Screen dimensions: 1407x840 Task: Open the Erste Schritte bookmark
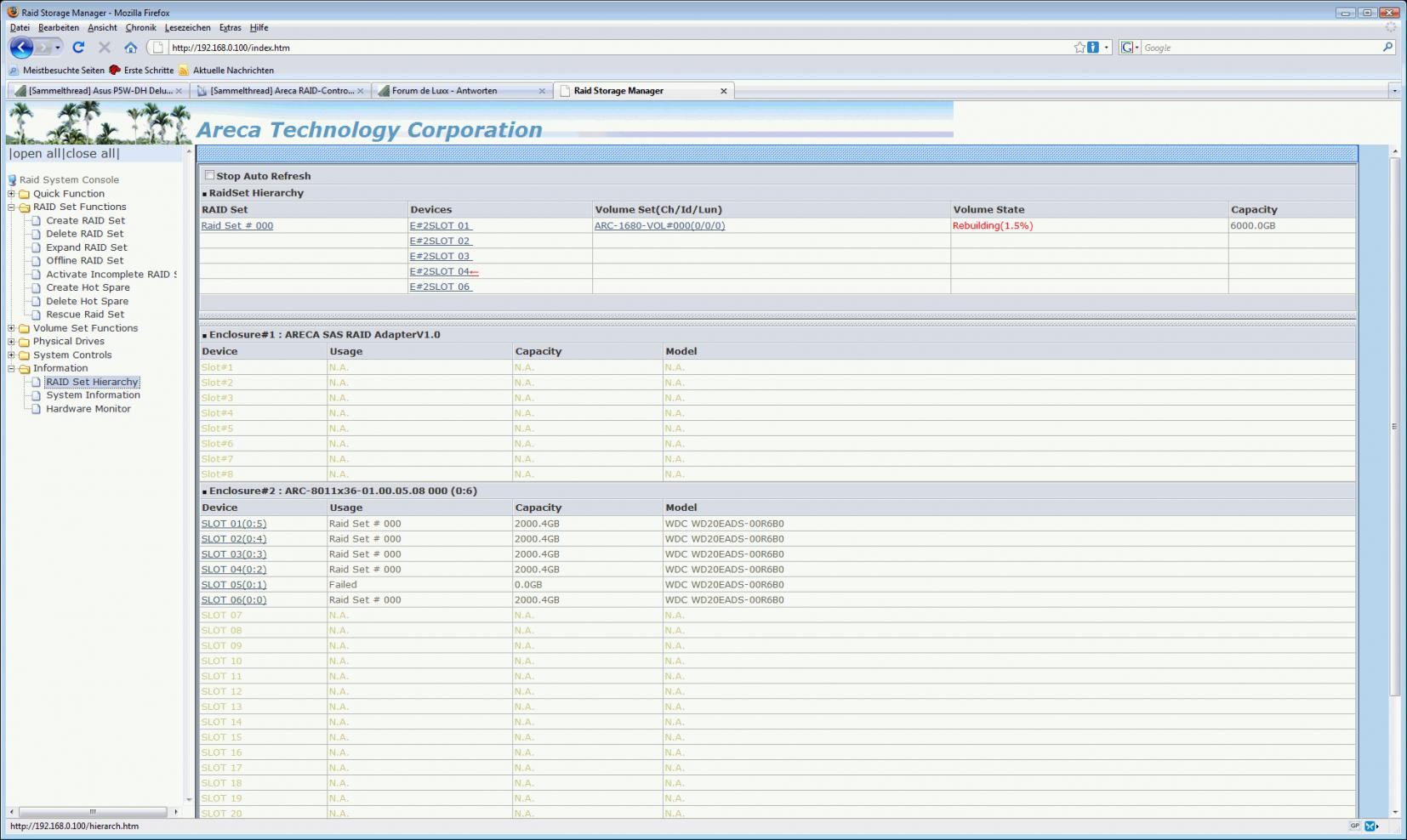[141, 71]
